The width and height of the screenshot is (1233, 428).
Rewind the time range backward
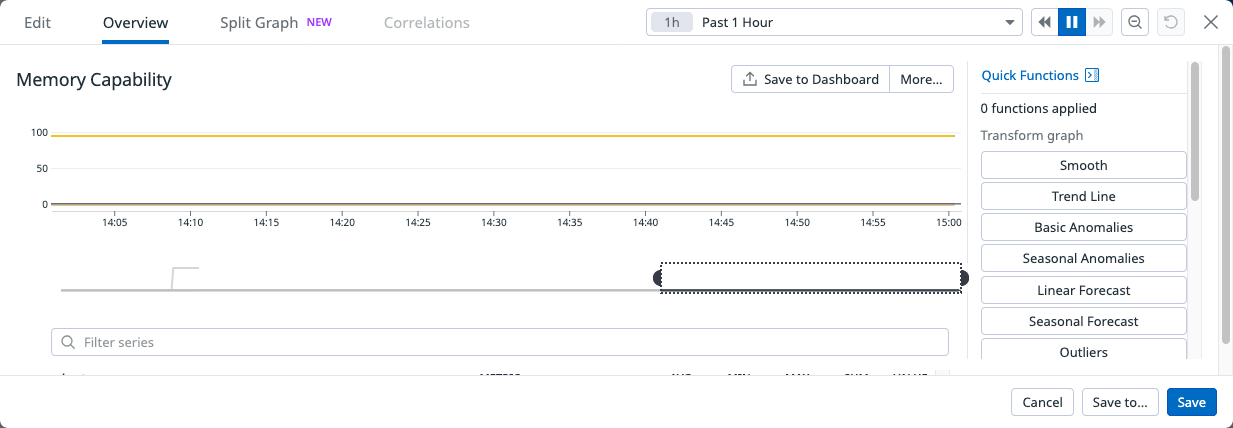(x=1044, y=22)
